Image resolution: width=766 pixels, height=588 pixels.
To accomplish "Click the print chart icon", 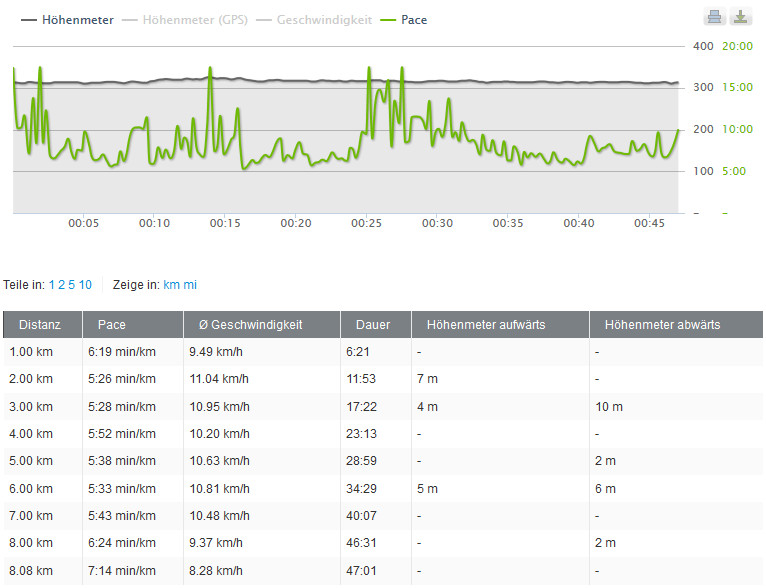I will [714, 16].
